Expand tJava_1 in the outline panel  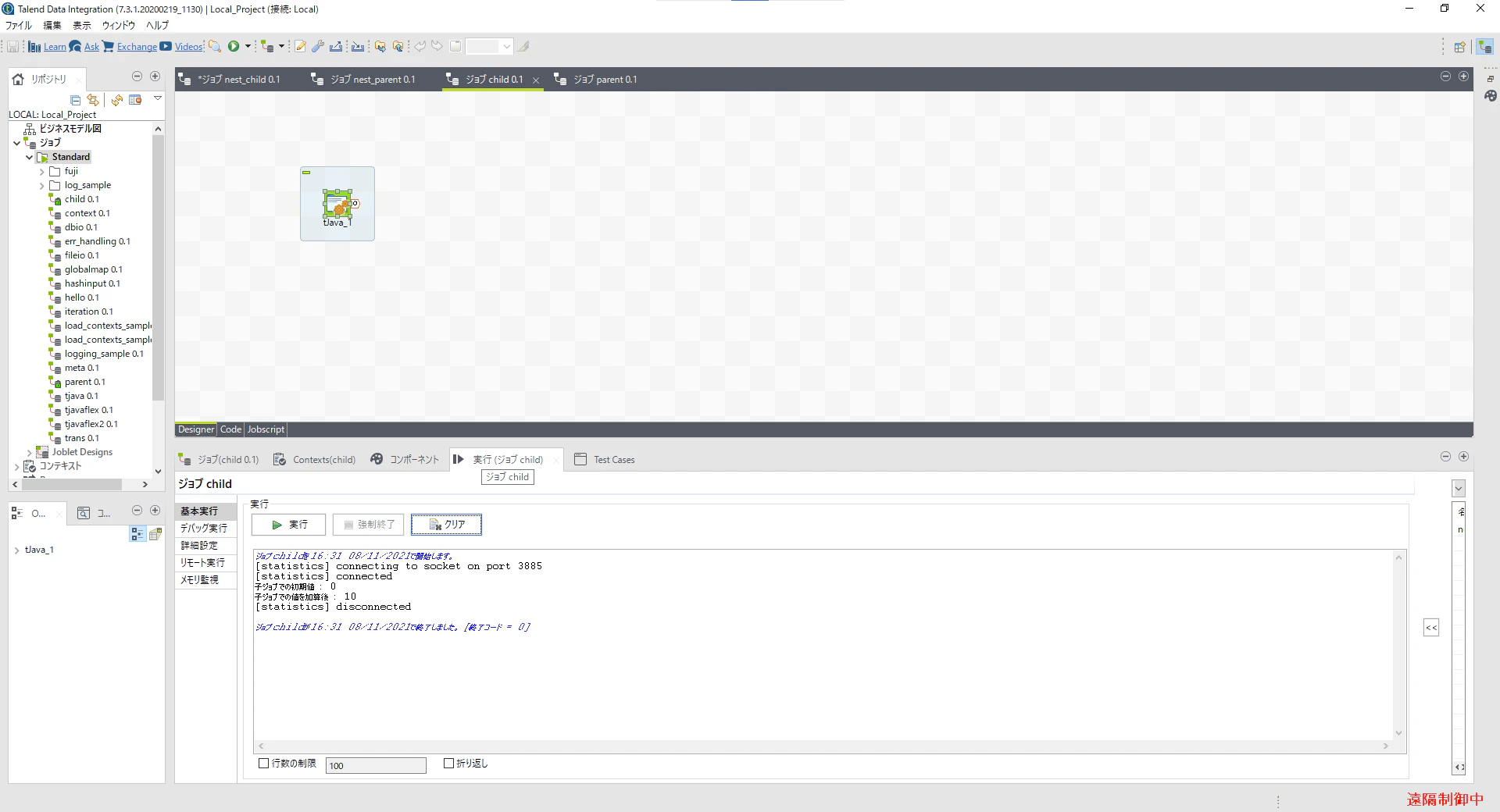coord(16,550)
